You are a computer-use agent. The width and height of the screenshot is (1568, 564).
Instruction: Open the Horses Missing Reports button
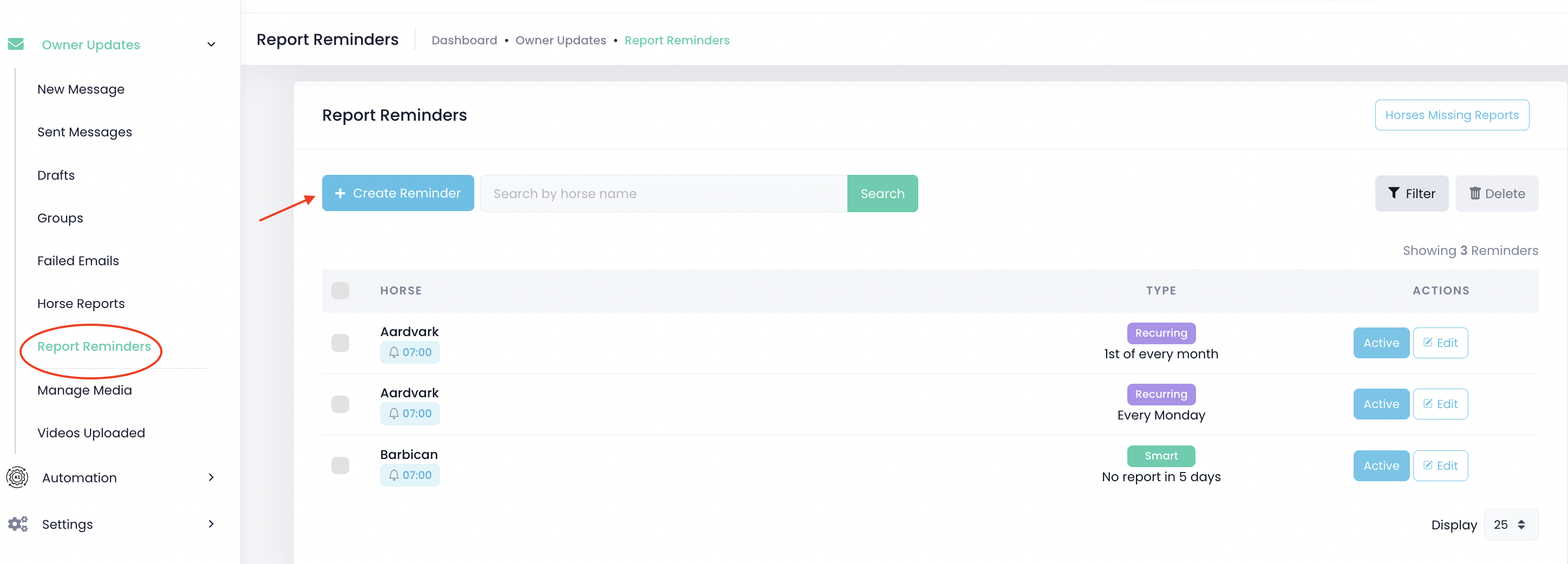click(x=1451, y=115)
